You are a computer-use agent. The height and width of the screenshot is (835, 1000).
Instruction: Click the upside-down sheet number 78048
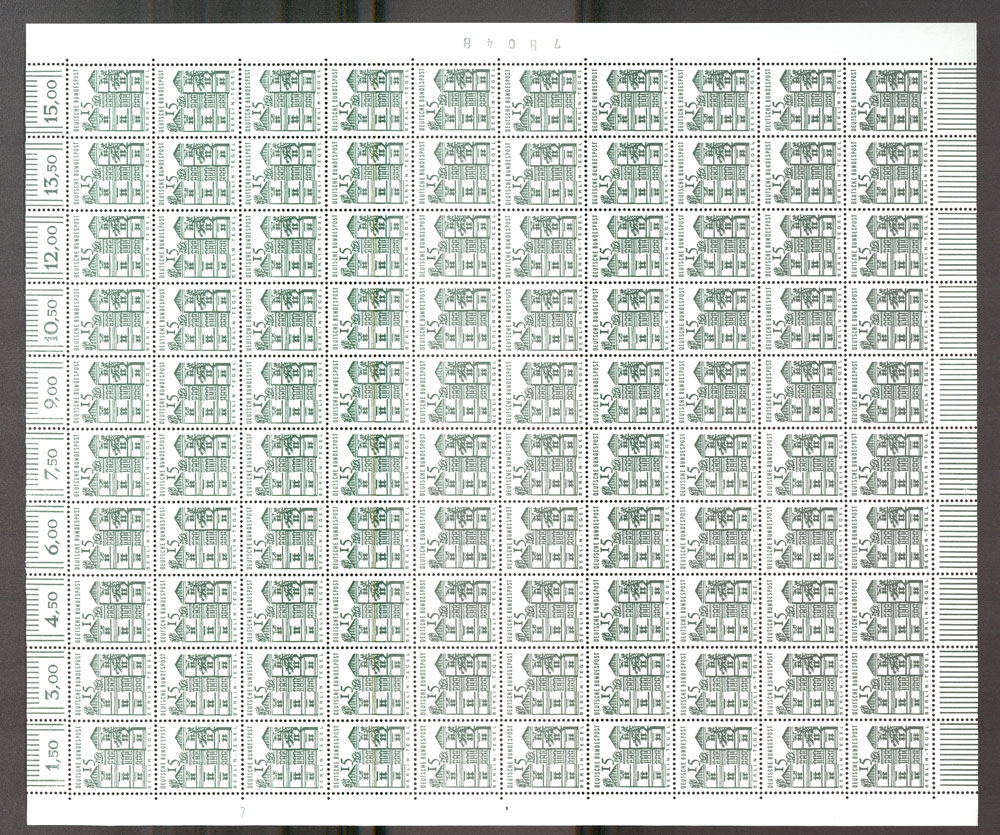point(511,43)
